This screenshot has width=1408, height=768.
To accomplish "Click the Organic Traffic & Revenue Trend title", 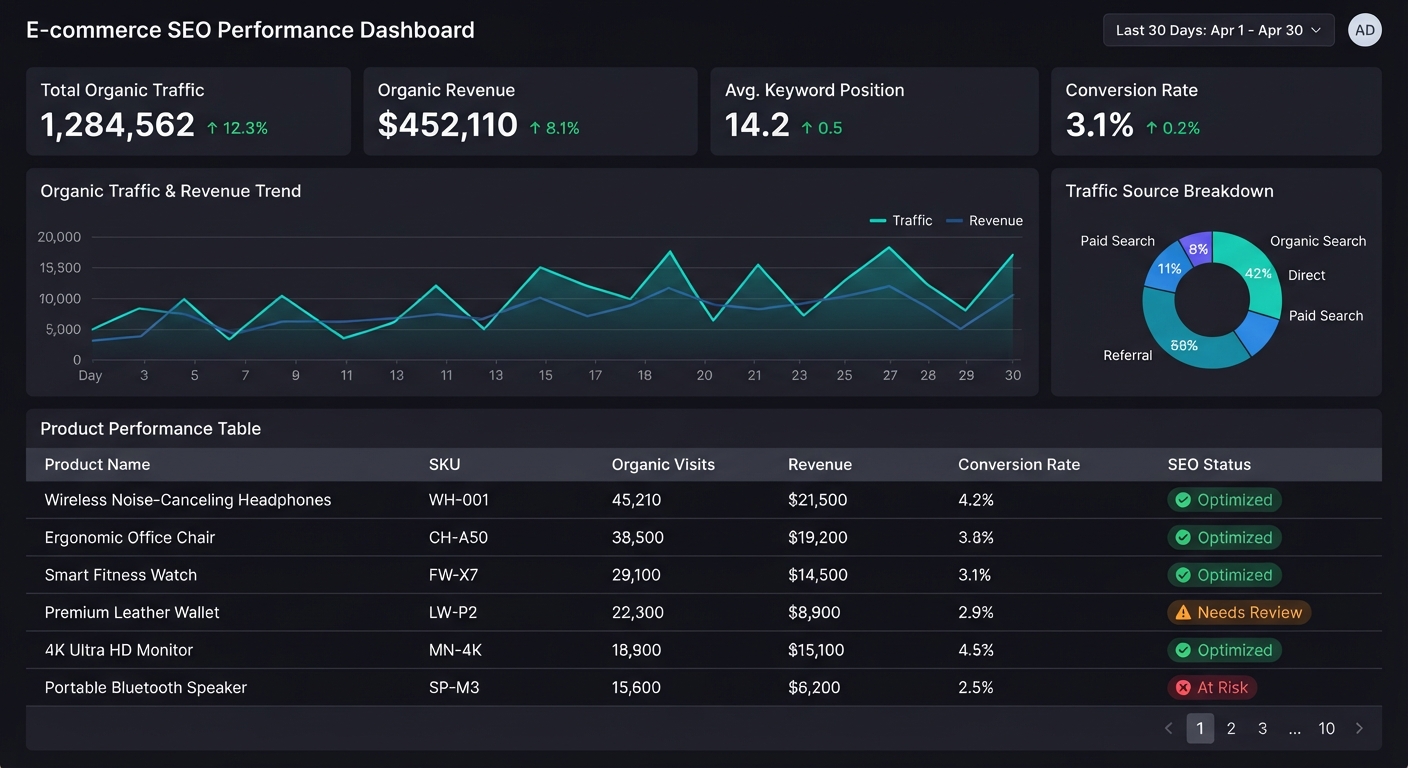I will pos(171,191).
